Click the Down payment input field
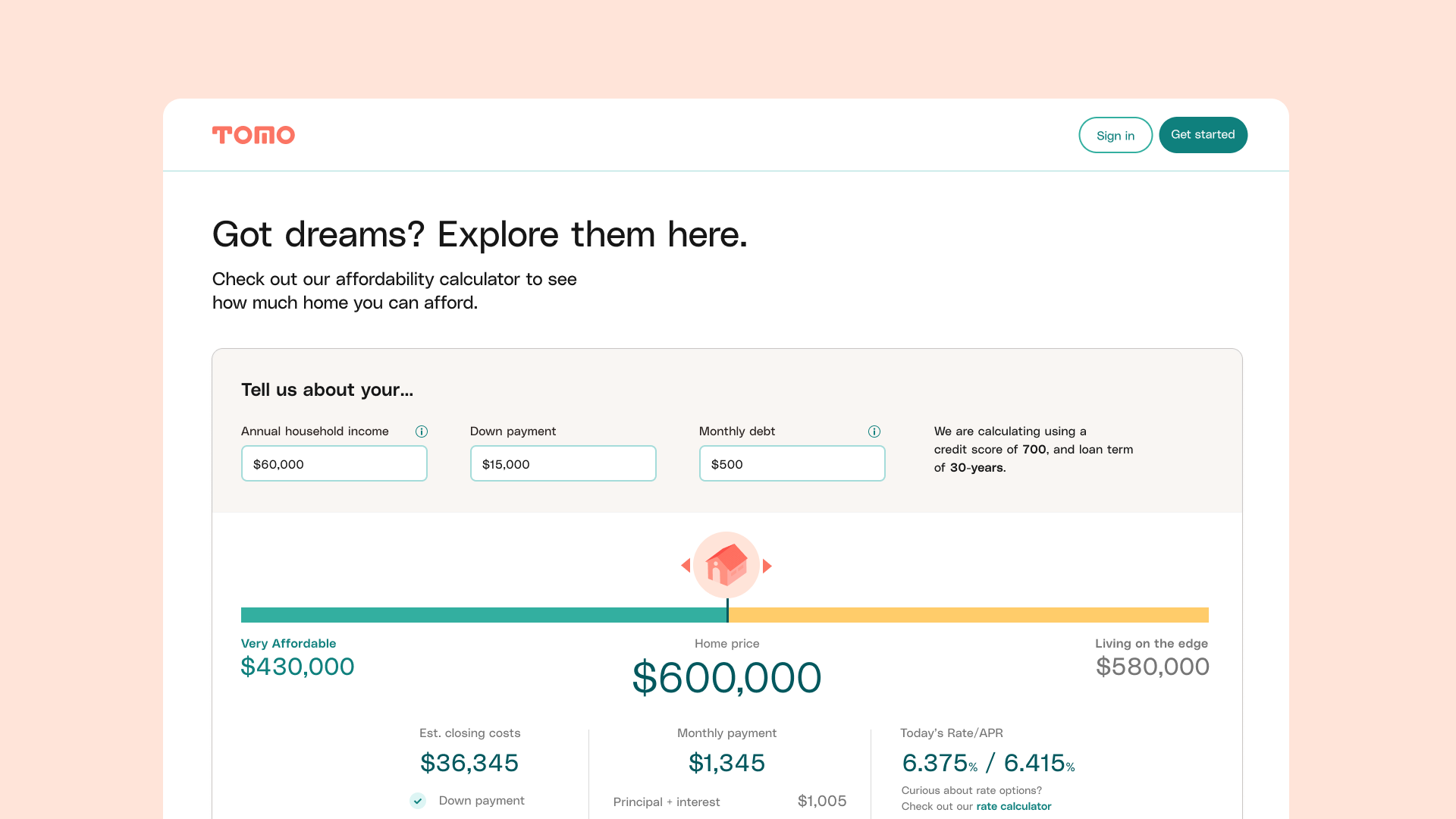The width and height of the screenshot is (1456, 819). tap(563, 463)
